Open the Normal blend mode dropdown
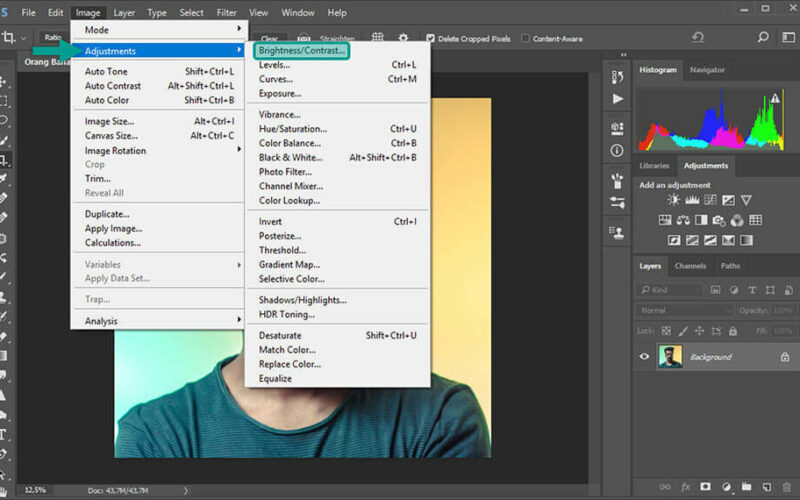The image size is (800, 500). click(684, 310)
